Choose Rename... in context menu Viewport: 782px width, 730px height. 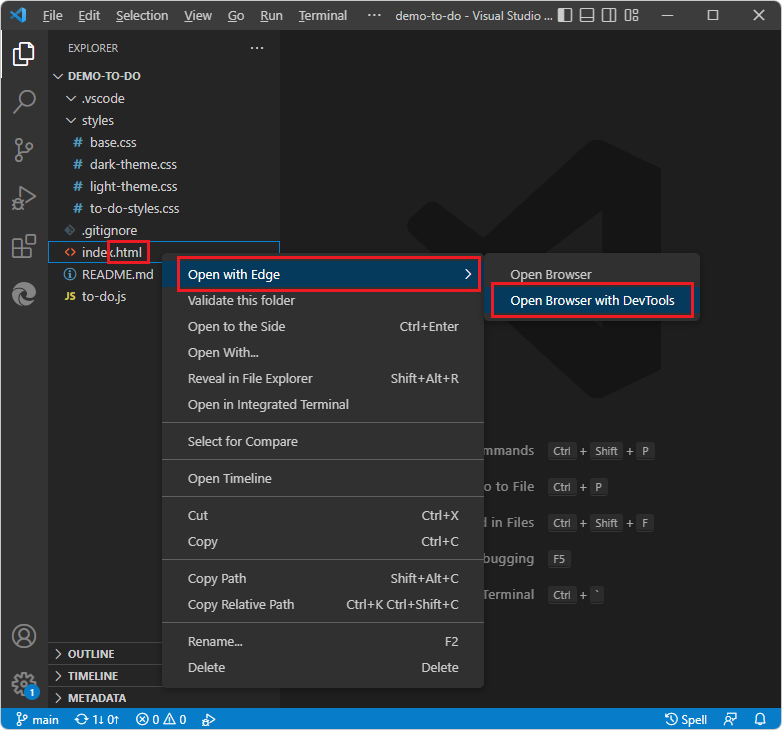pos(323,641)
